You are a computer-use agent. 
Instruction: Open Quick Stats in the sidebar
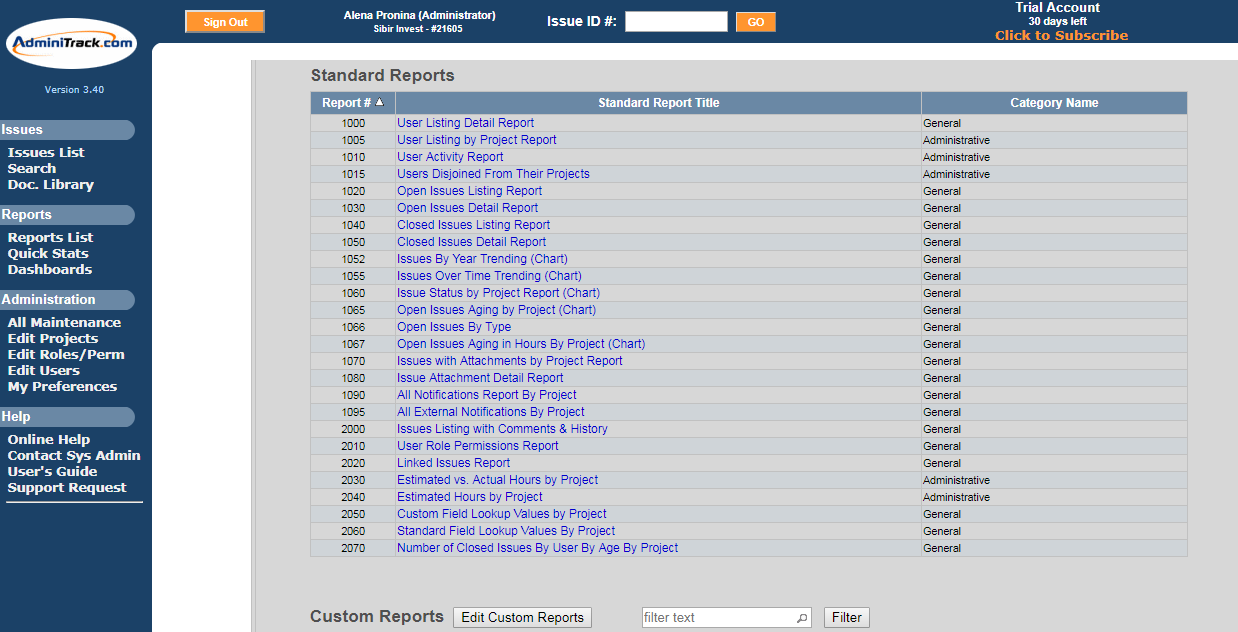[49, 254]
